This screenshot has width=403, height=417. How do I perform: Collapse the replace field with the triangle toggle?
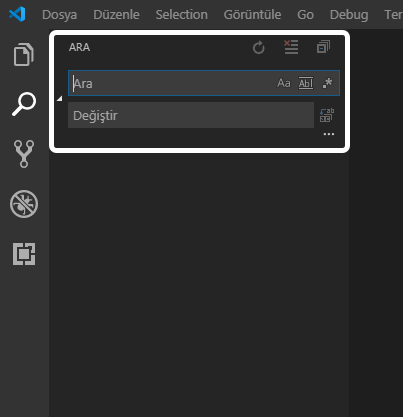(x=60, y=99)
